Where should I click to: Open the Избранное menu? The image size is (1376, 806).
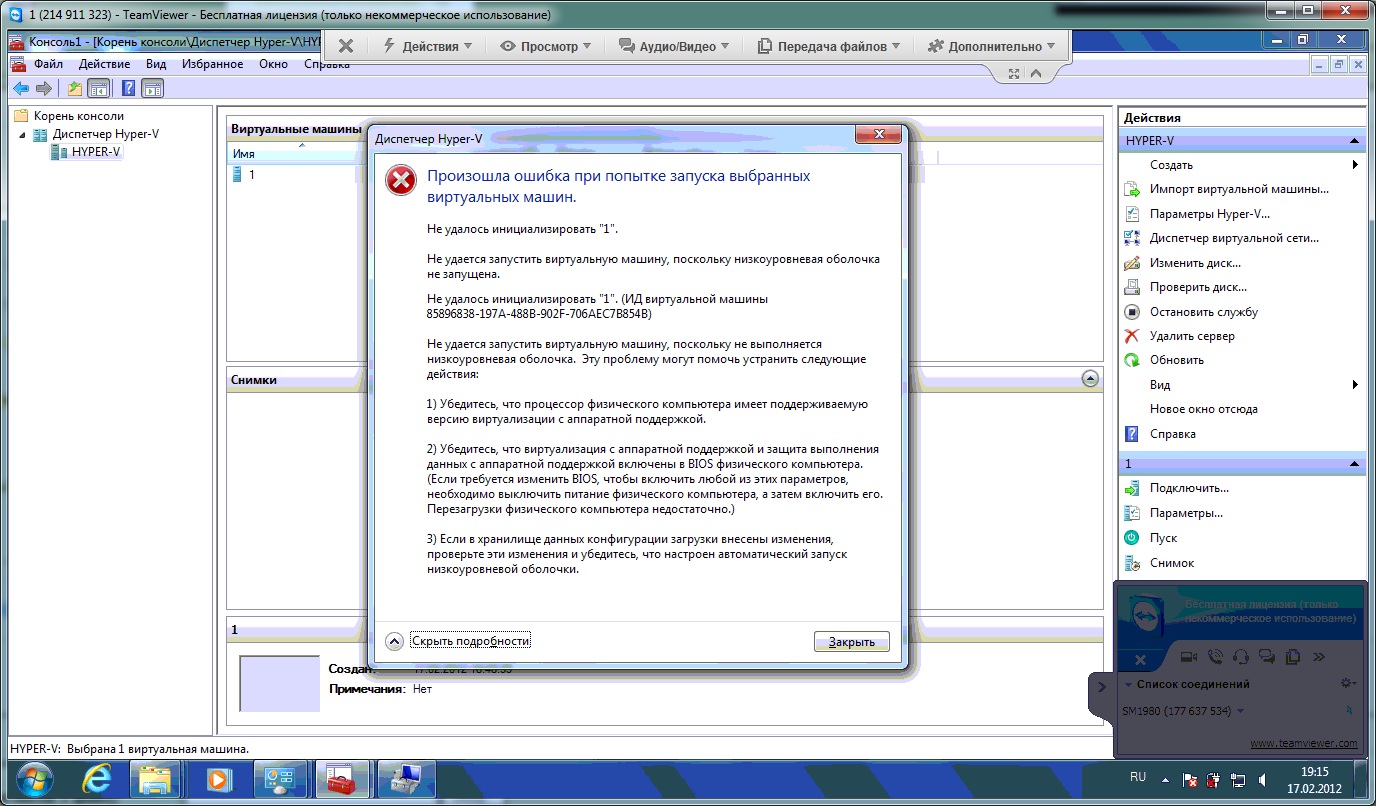click(212, 64)
